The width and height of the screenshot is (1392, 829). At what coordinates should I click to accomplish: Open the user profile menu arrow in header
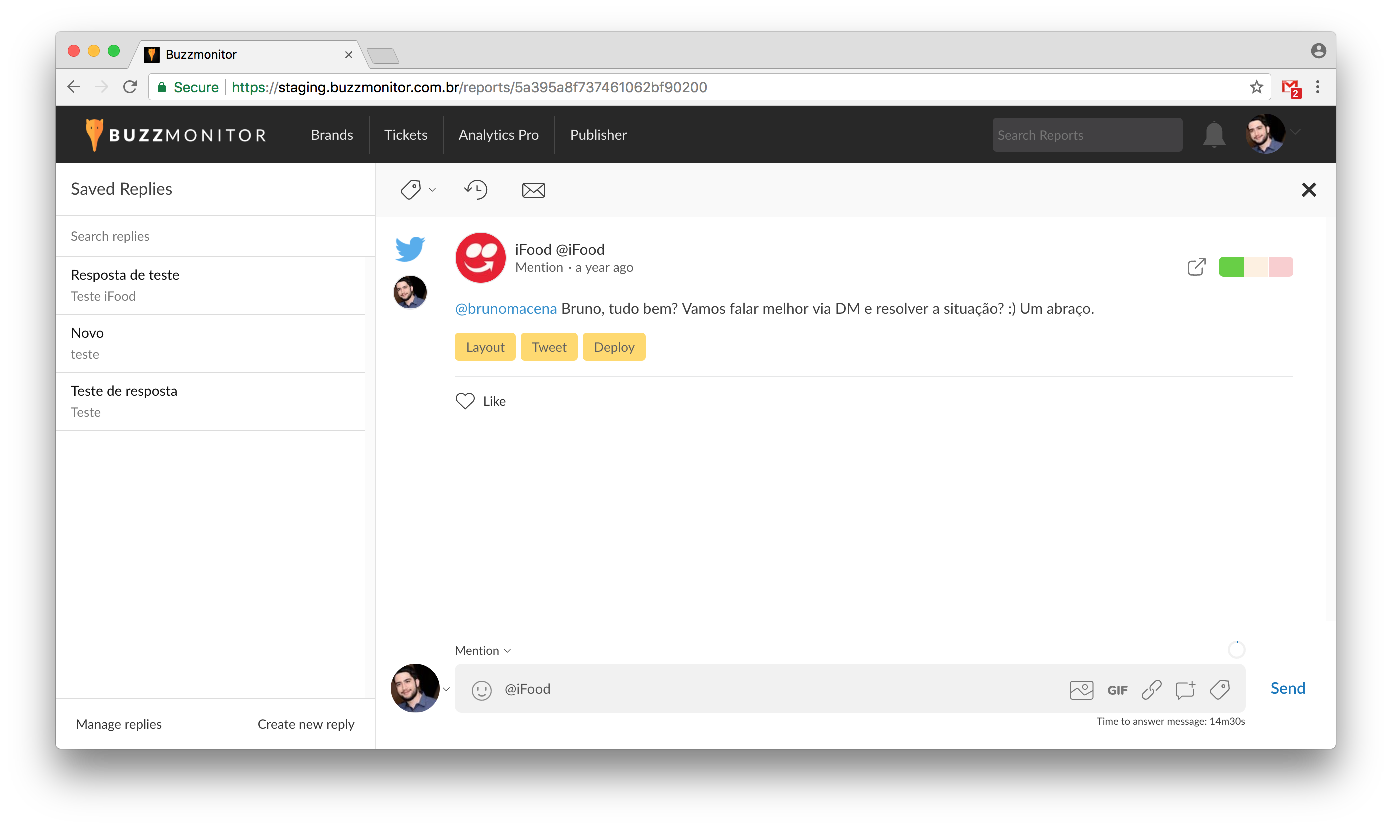pyautogui.click(x=1297, y=132)
